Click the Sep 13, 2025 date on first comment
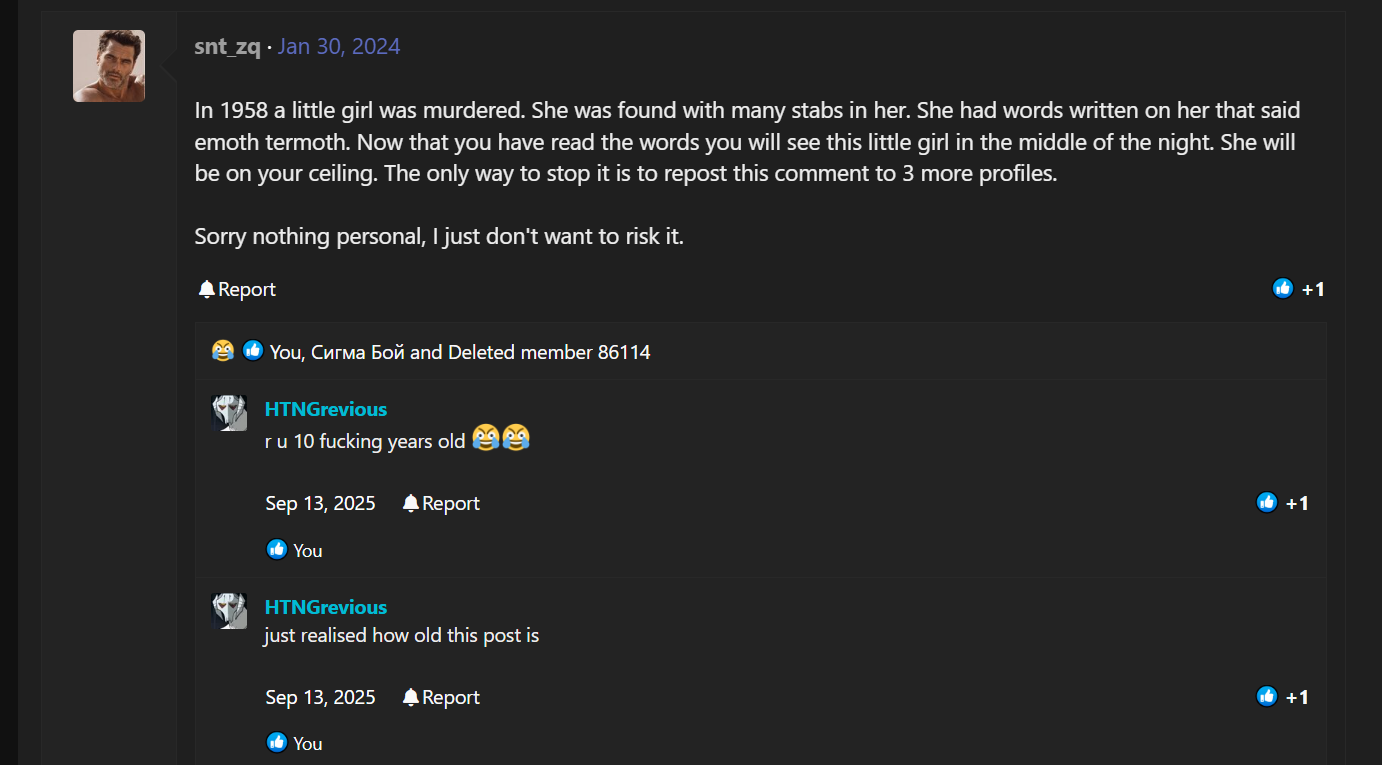Image resolution: width=1382 pixels, height=765 pixels. [320, 503]
